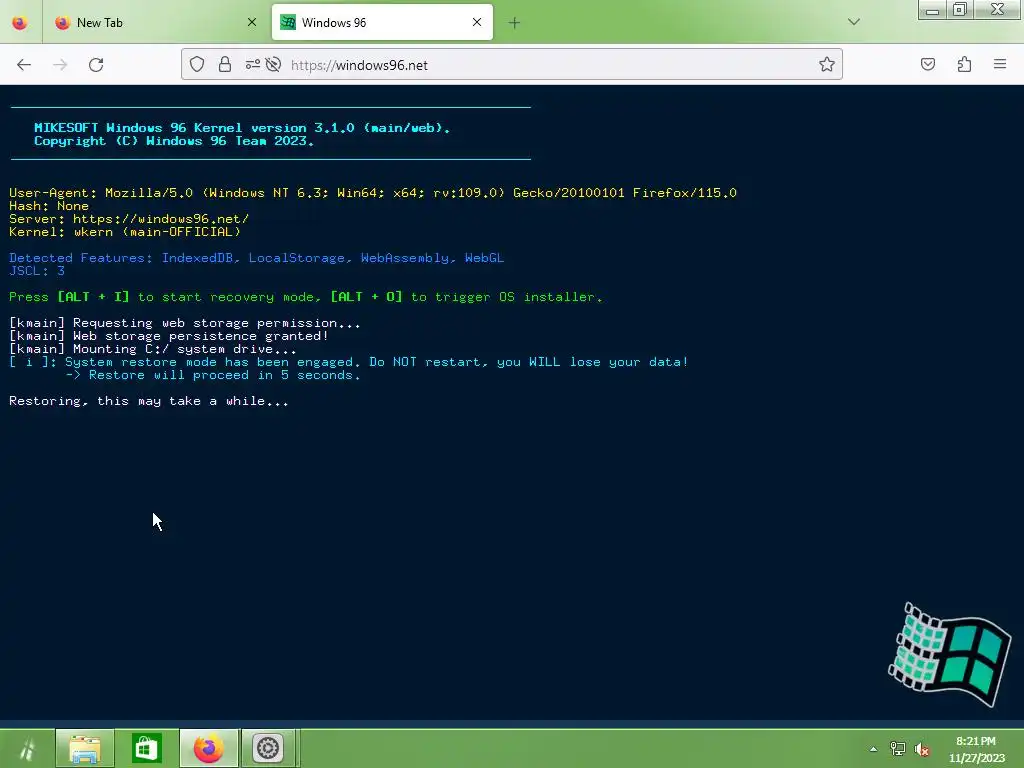Click the "User-Agent: Mozilla/5.0" line
1024x768 pixels.
(x=373, y=193)
